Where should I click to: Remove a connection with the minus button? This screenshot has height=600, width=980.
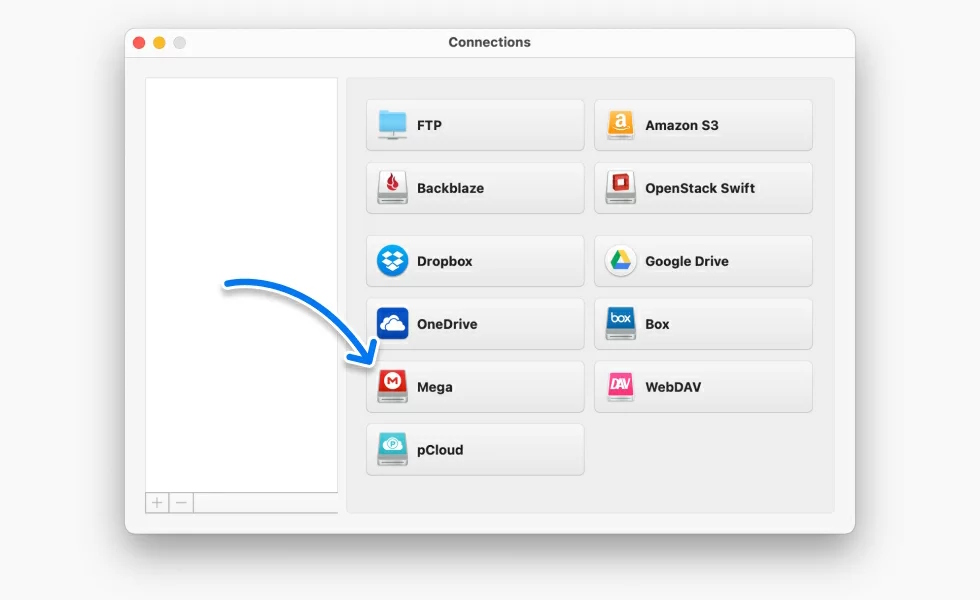click(181, 502)
